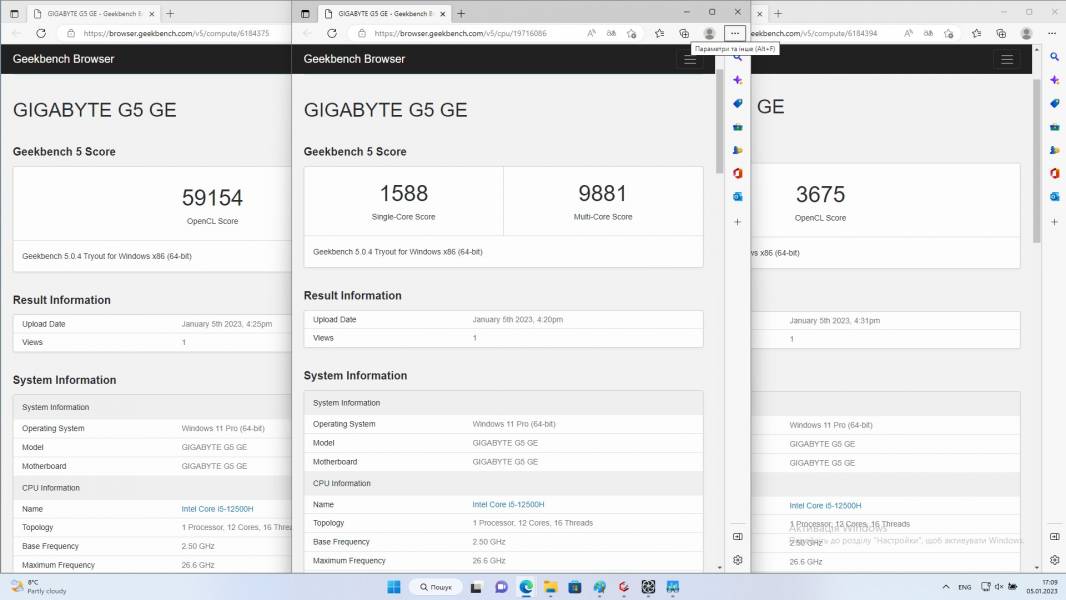Click vertical scrollbar in right window

[1037, 160]
